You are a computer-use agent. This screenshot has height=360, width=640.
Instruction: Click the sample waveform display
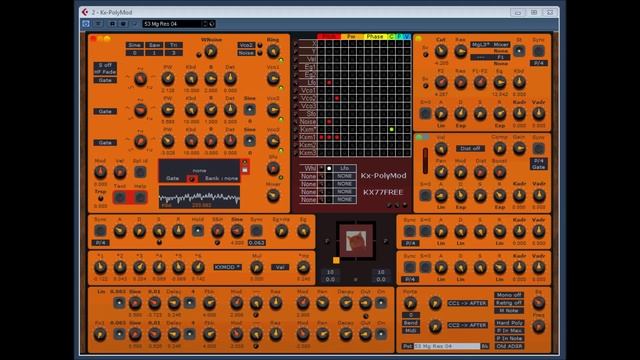click(x=199, y=198)
